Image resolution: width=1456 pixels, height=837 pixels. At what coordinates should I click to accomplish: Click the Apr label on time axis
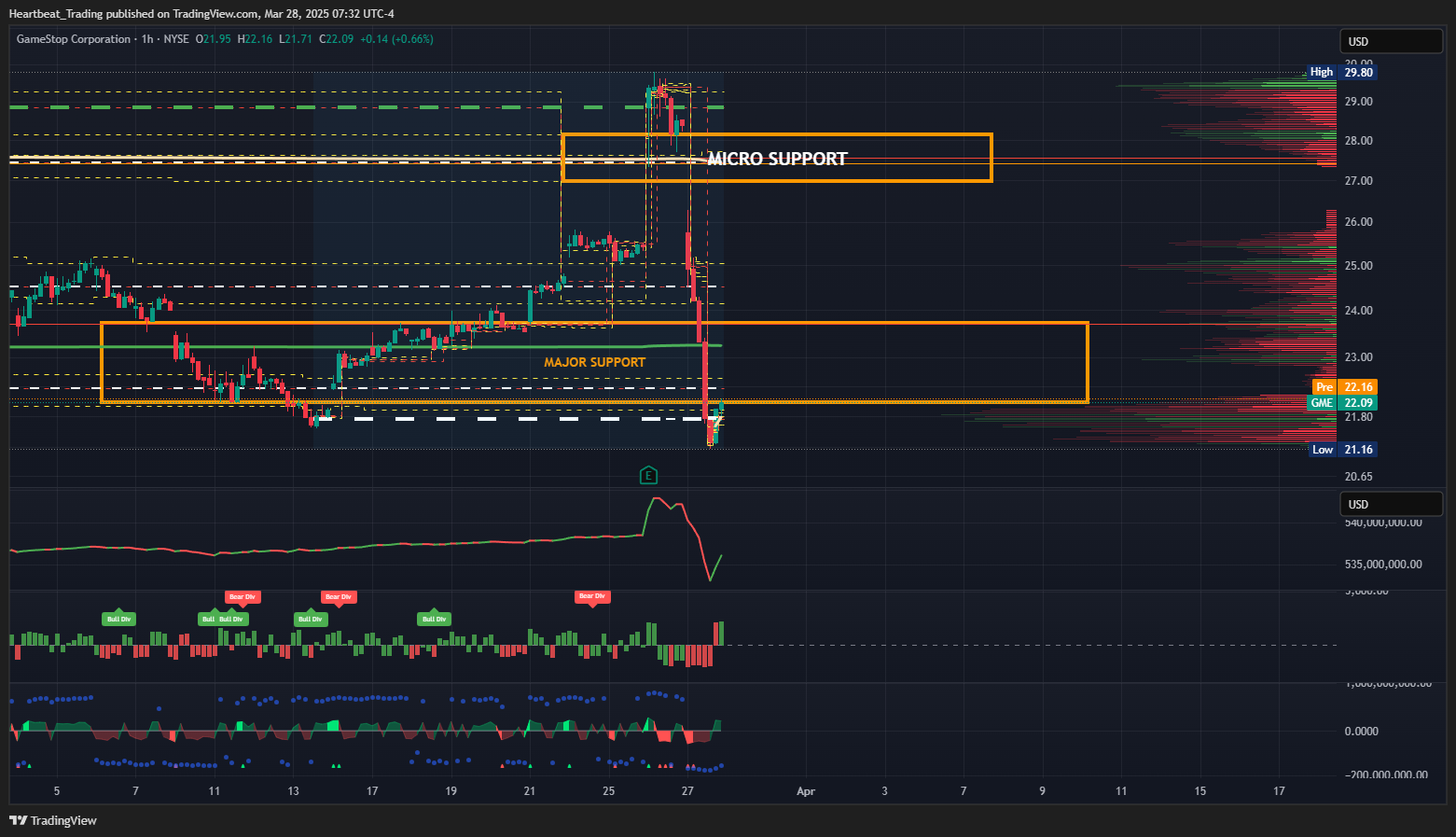(x=806, y=791)
